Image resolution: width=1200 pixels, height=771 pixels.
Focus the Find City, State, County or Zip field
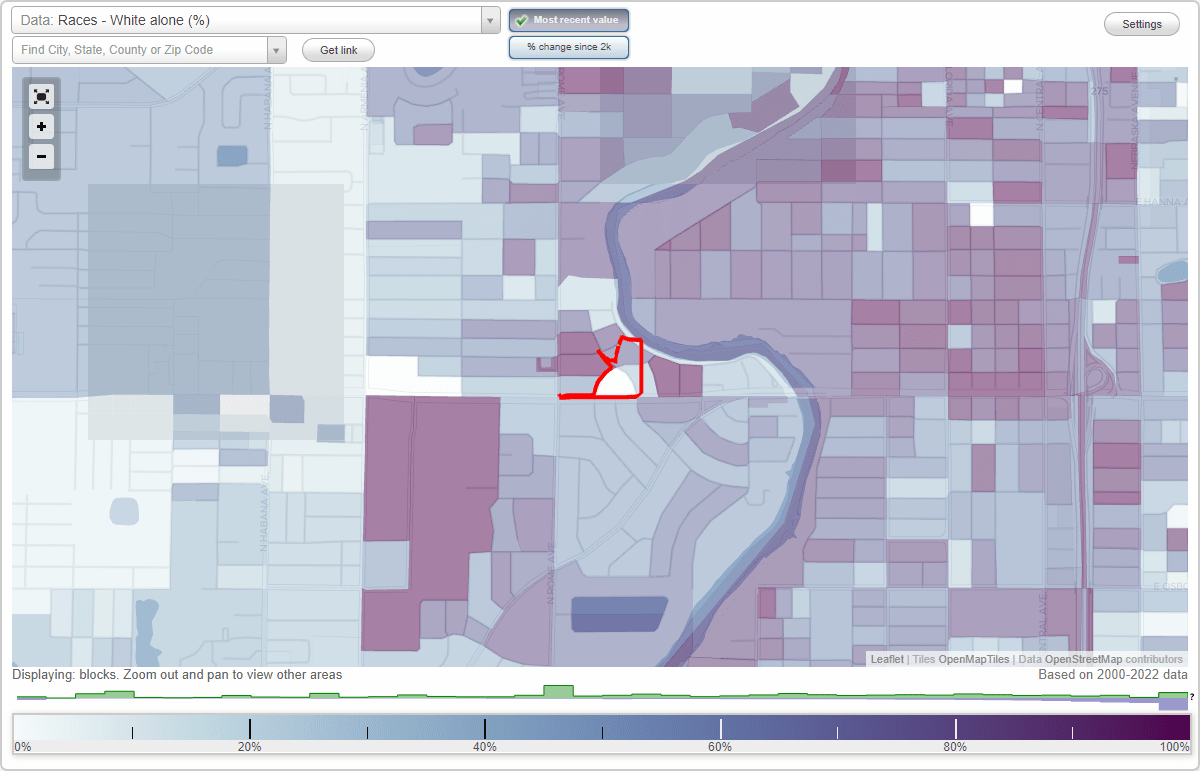tap(140, 50)
